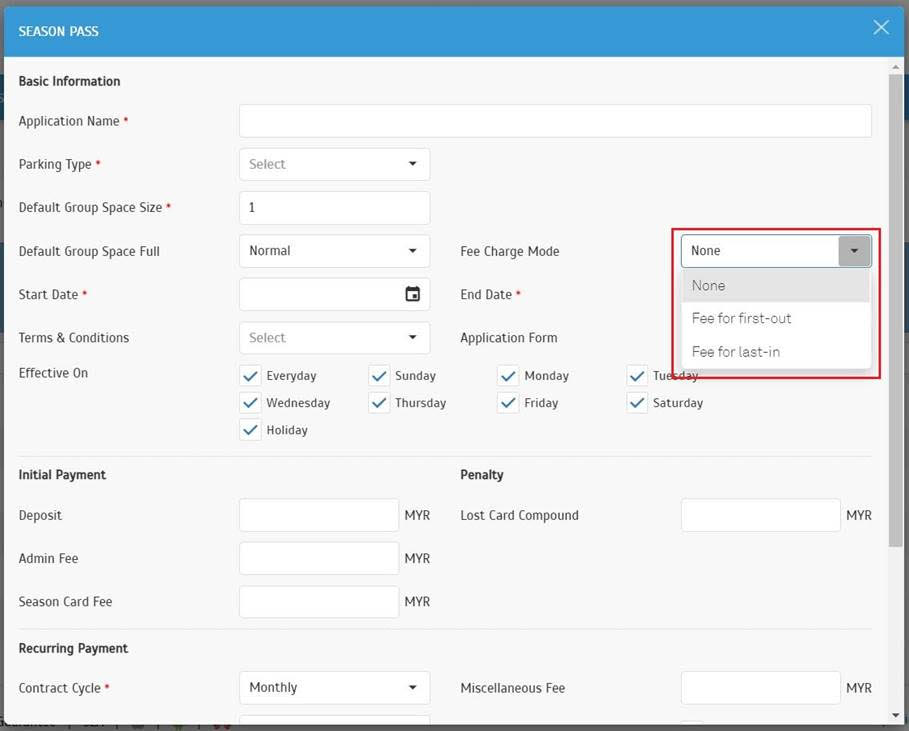Screen dimensions: 909x731
Task: Uncheck the Everyday checkbox
Action: pos(250,376)
